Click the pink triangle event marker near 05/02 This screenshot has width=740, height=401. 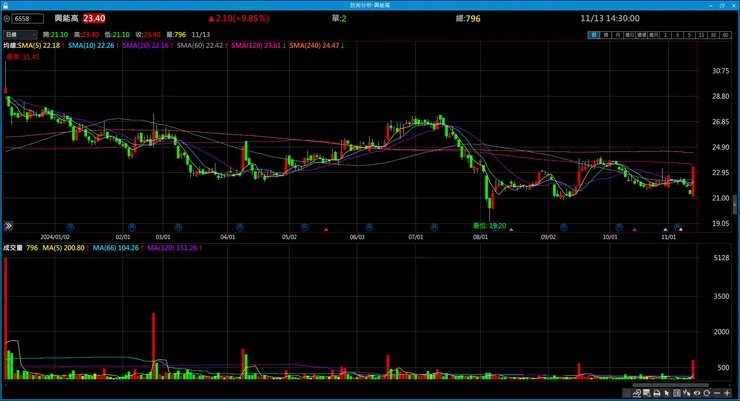[x=326, y=230]
